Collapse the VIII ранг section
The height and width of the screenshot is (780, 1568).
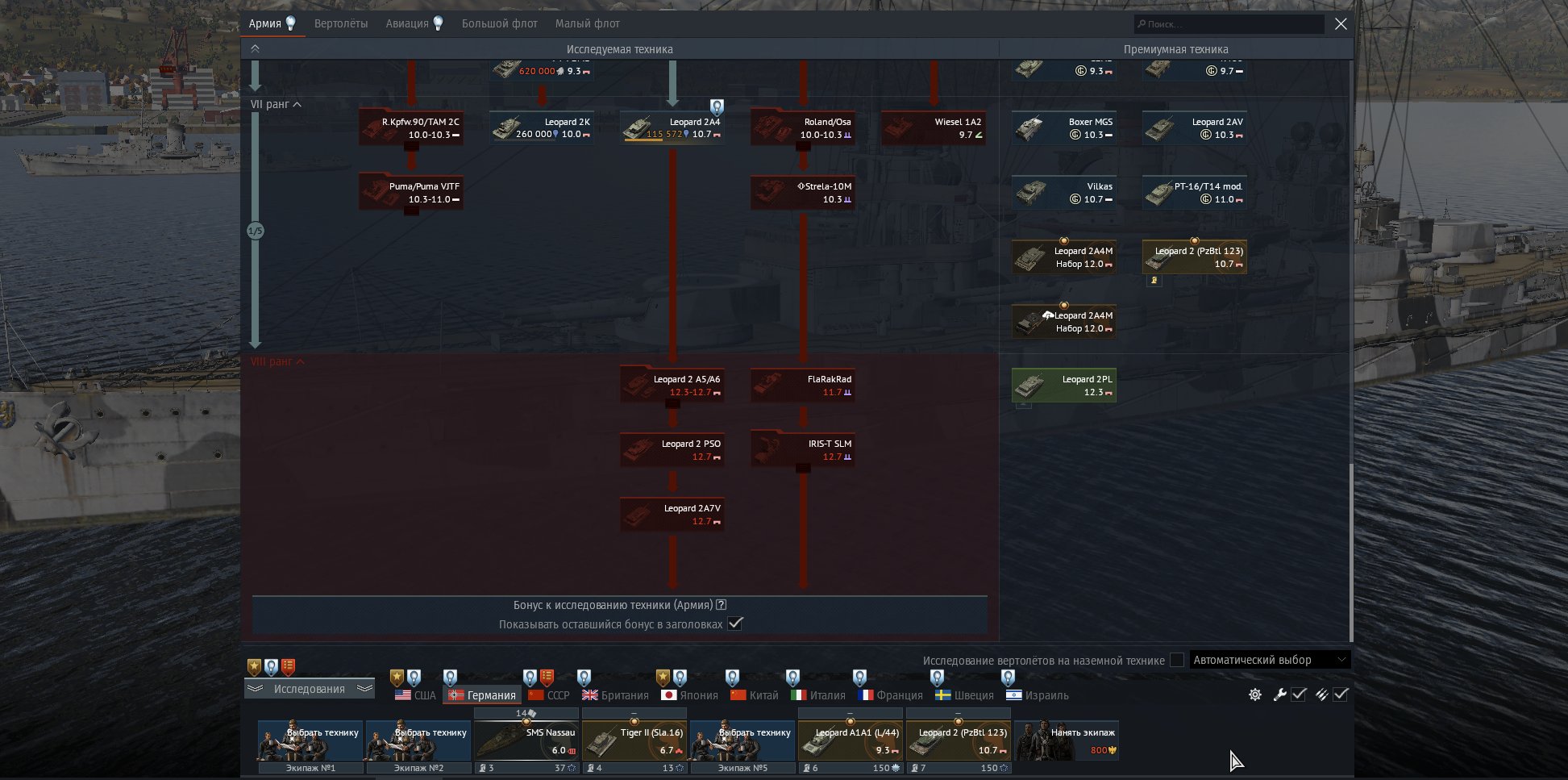[x=277, y=362]
